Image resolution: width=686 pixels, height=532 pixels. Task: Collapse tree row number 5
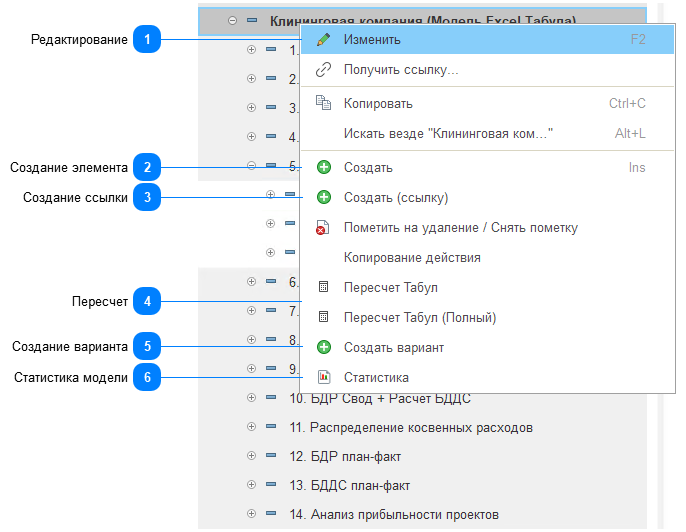point(251,165)
